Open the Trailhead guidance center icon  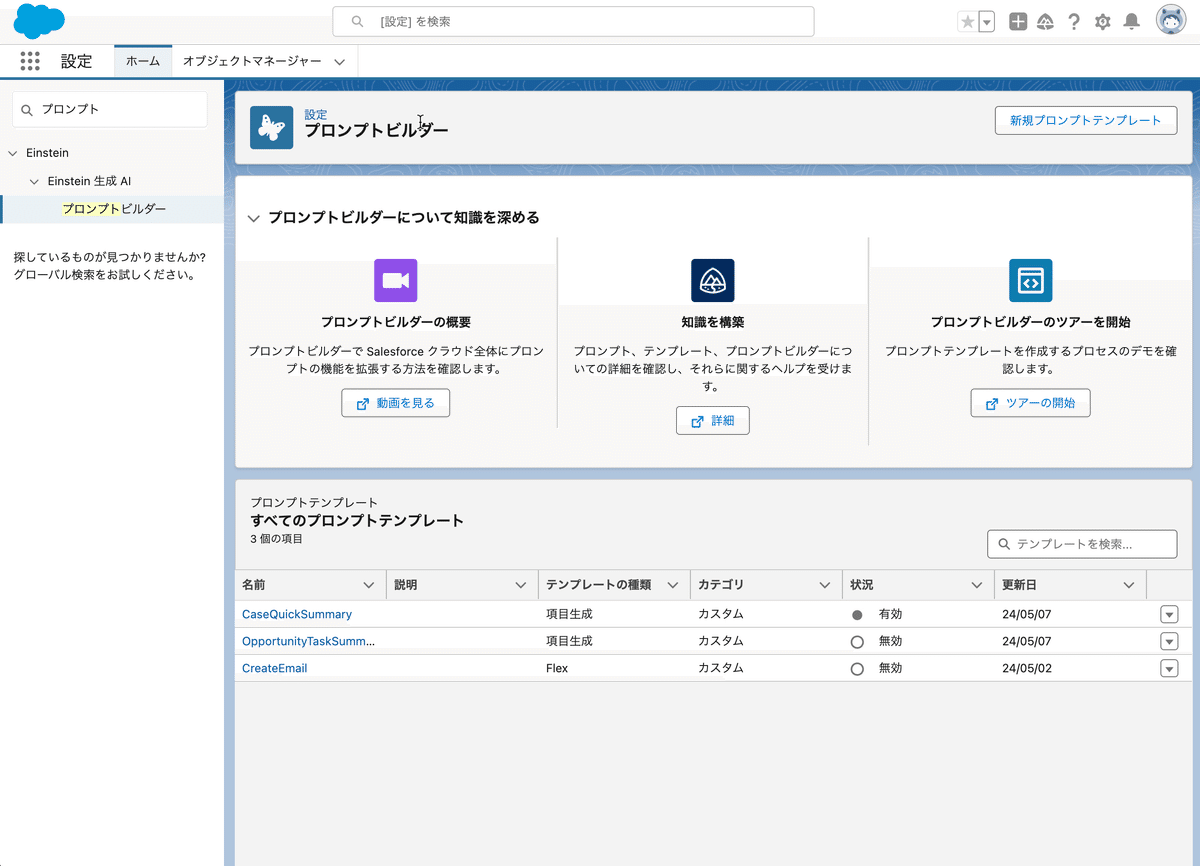pyautogui.click(x=1045, y=22)
